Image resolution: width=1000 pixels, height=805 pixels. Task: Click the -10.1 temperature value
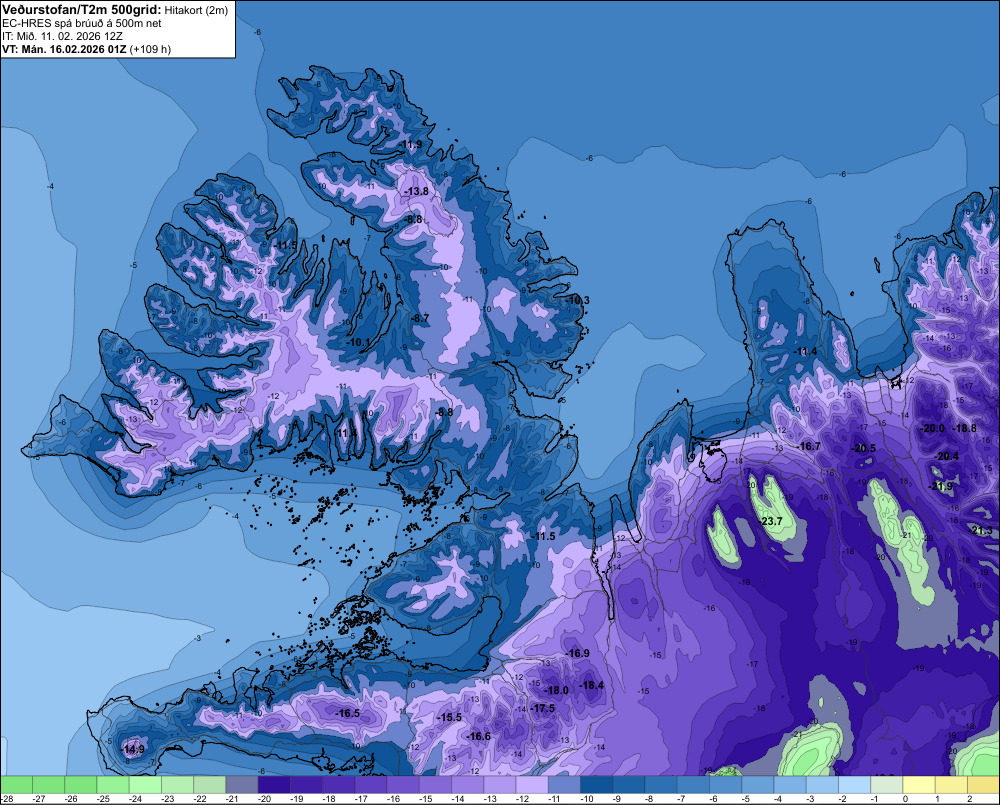point(358,342)
